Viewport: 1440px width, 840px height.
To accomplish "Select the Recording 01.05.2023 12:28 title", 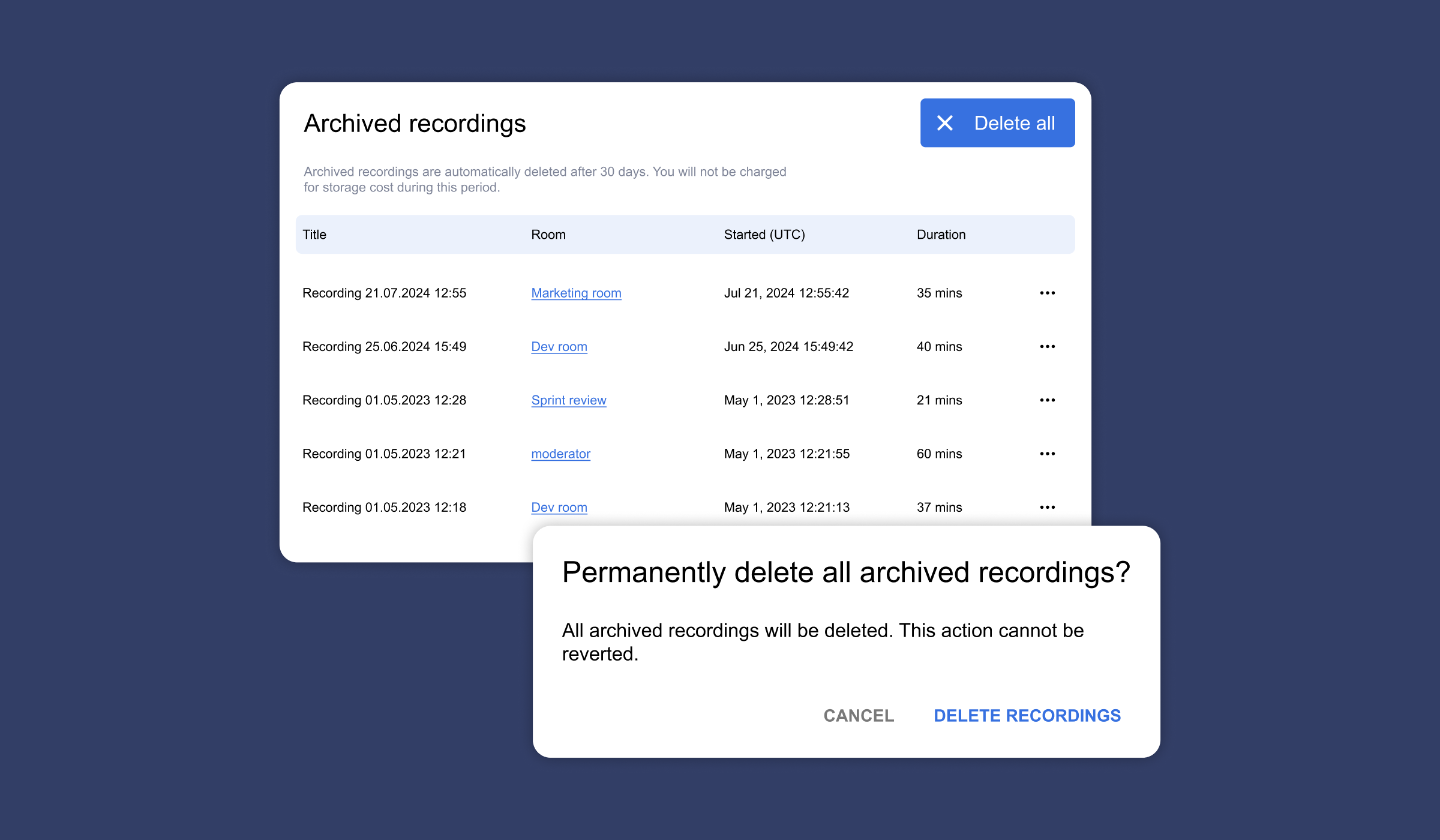I will [384, 400].
